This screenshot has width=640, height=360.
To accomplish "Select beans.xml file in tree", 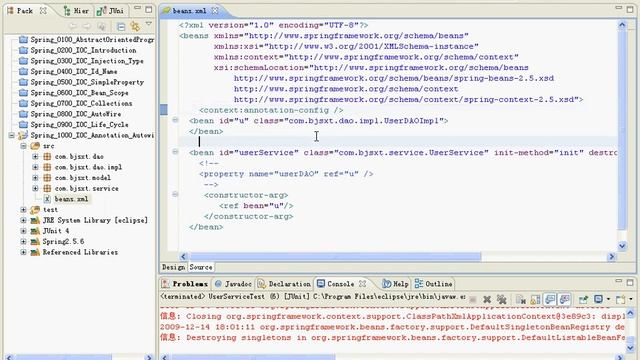I will pos(71,199).
